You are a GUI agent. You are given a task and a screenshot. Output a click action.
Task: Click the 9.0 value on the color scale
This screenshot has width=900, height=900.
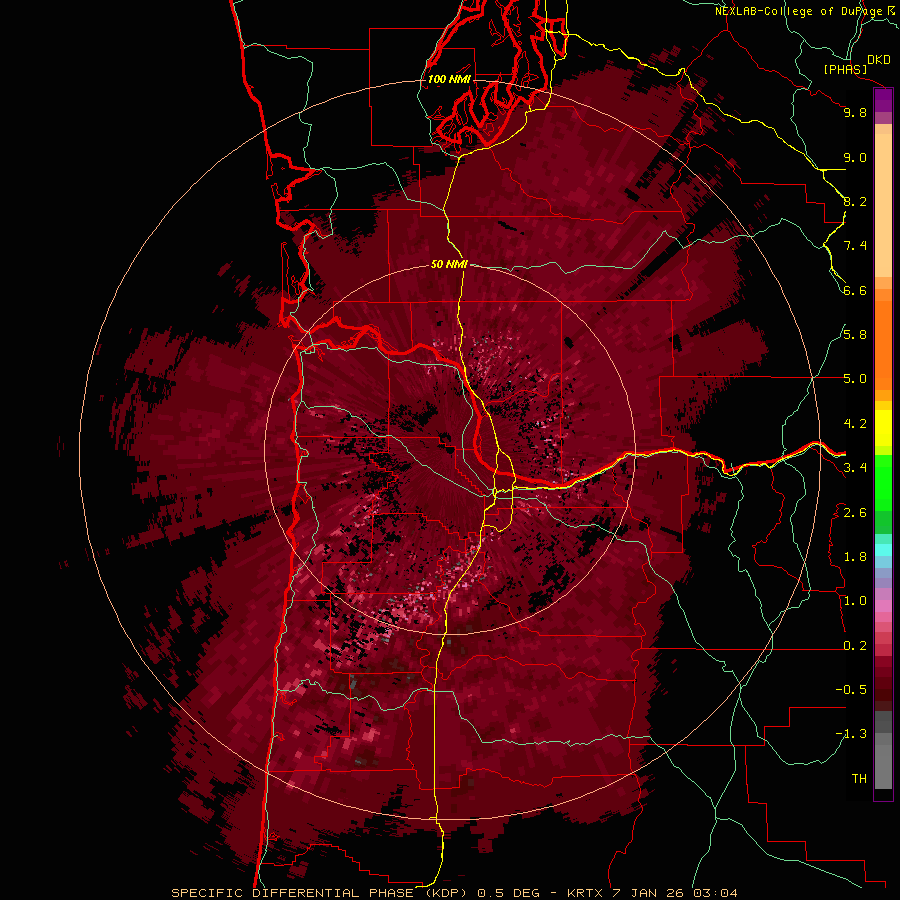point(855,157)
